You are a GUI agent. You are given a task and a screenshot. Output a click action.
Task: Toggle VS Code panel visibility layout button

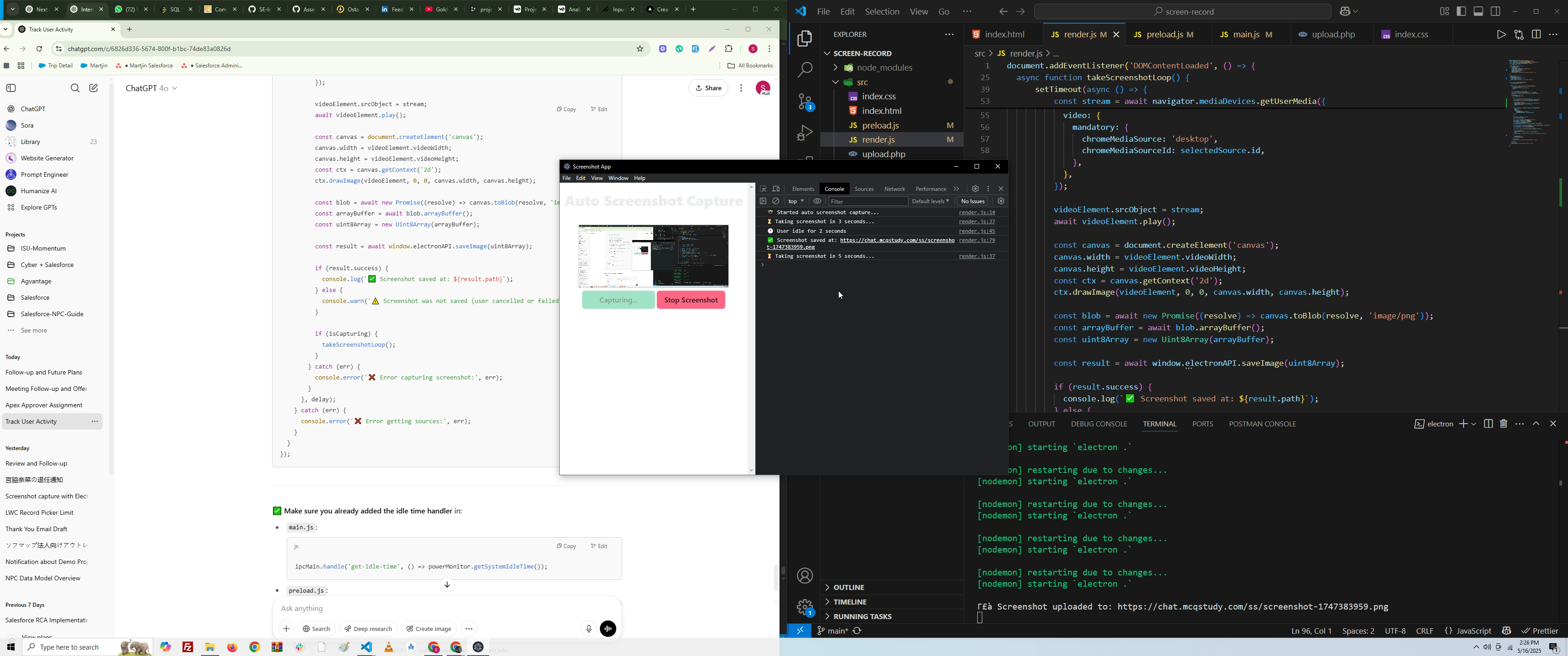[1479, 11]
